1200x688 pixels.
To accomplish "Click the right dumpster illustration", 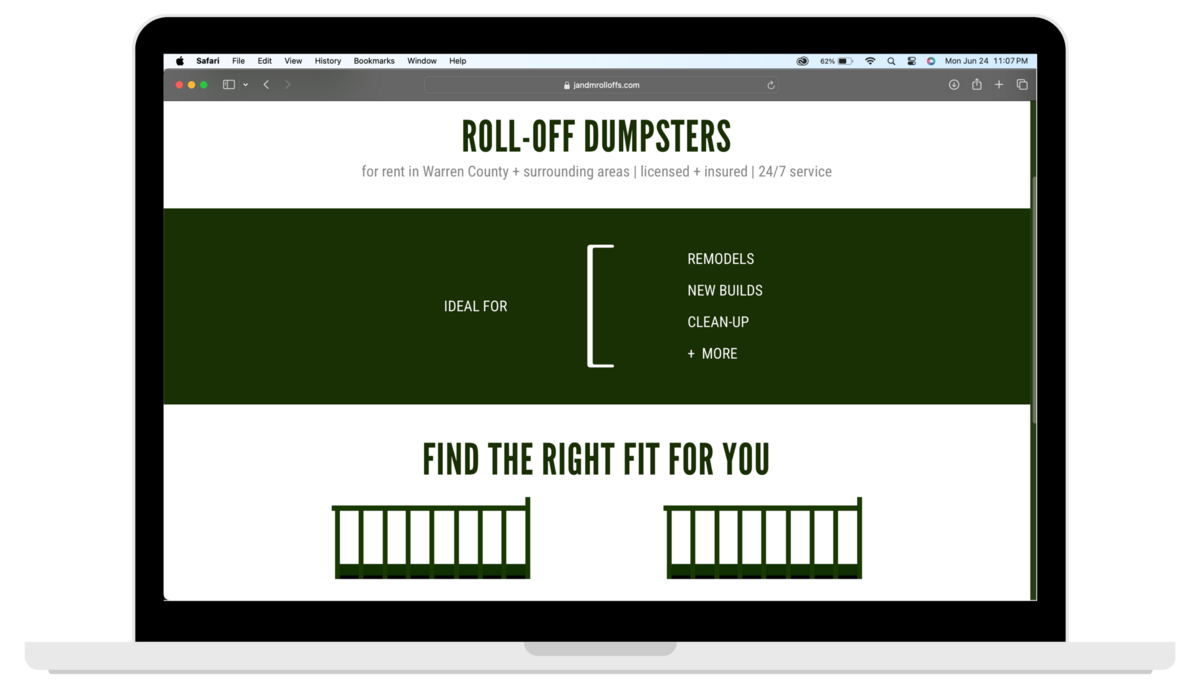I will [x=763, y=538].
